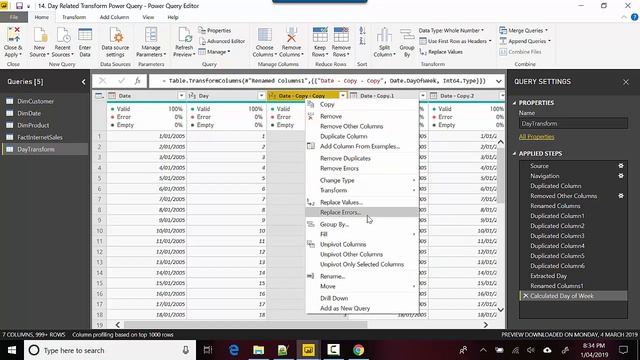This screenshot has width=640, height=360.
Task: Switch to Transform ribbon tab
Action: pos(74,17)
